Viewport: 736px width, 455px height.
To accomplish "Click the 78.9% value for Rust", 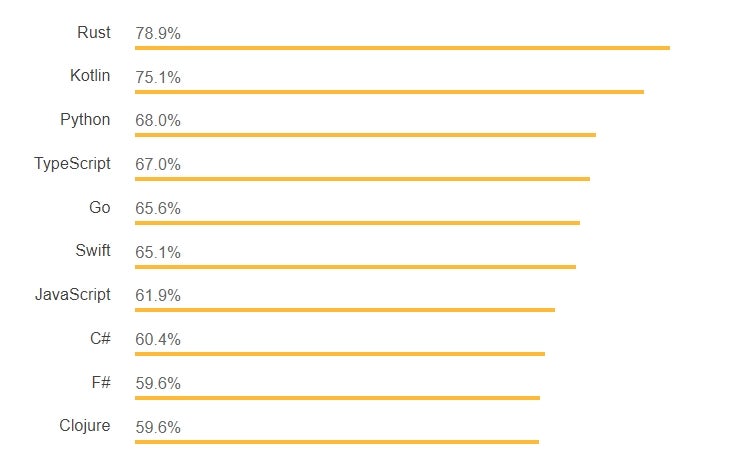I will pyautogui.click(x=158, y=33).
